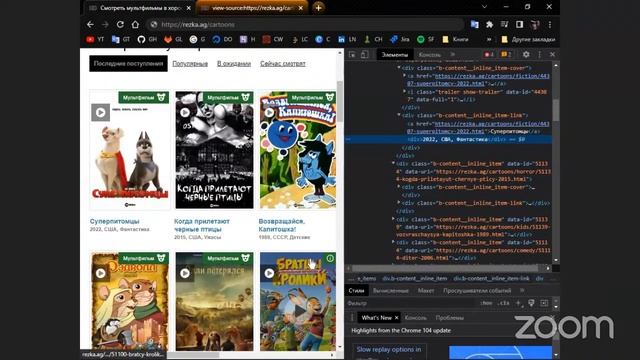Image resolution: width=640 pixels, height=360 pixels.
Task: Select the Последние поступления filter
Action: click(x=128, y=64)
